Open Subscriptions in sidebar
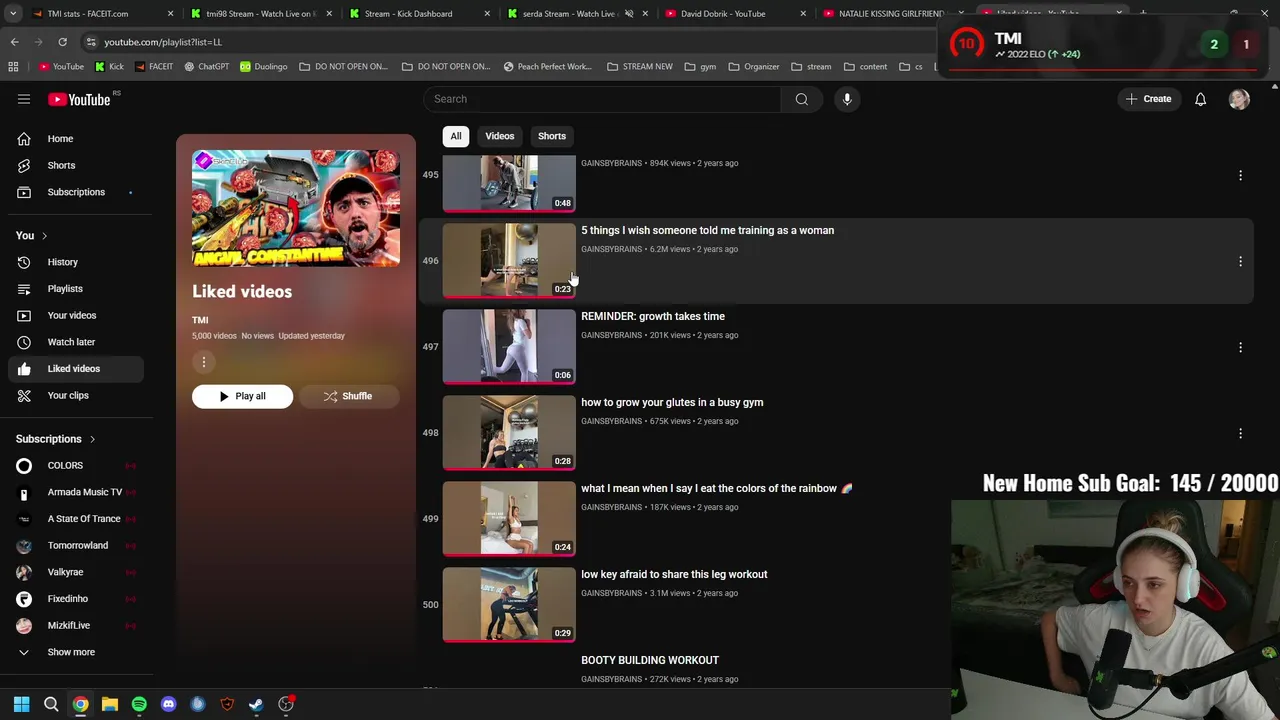This screenshot has height=720, width=1280. pos(76,192)
